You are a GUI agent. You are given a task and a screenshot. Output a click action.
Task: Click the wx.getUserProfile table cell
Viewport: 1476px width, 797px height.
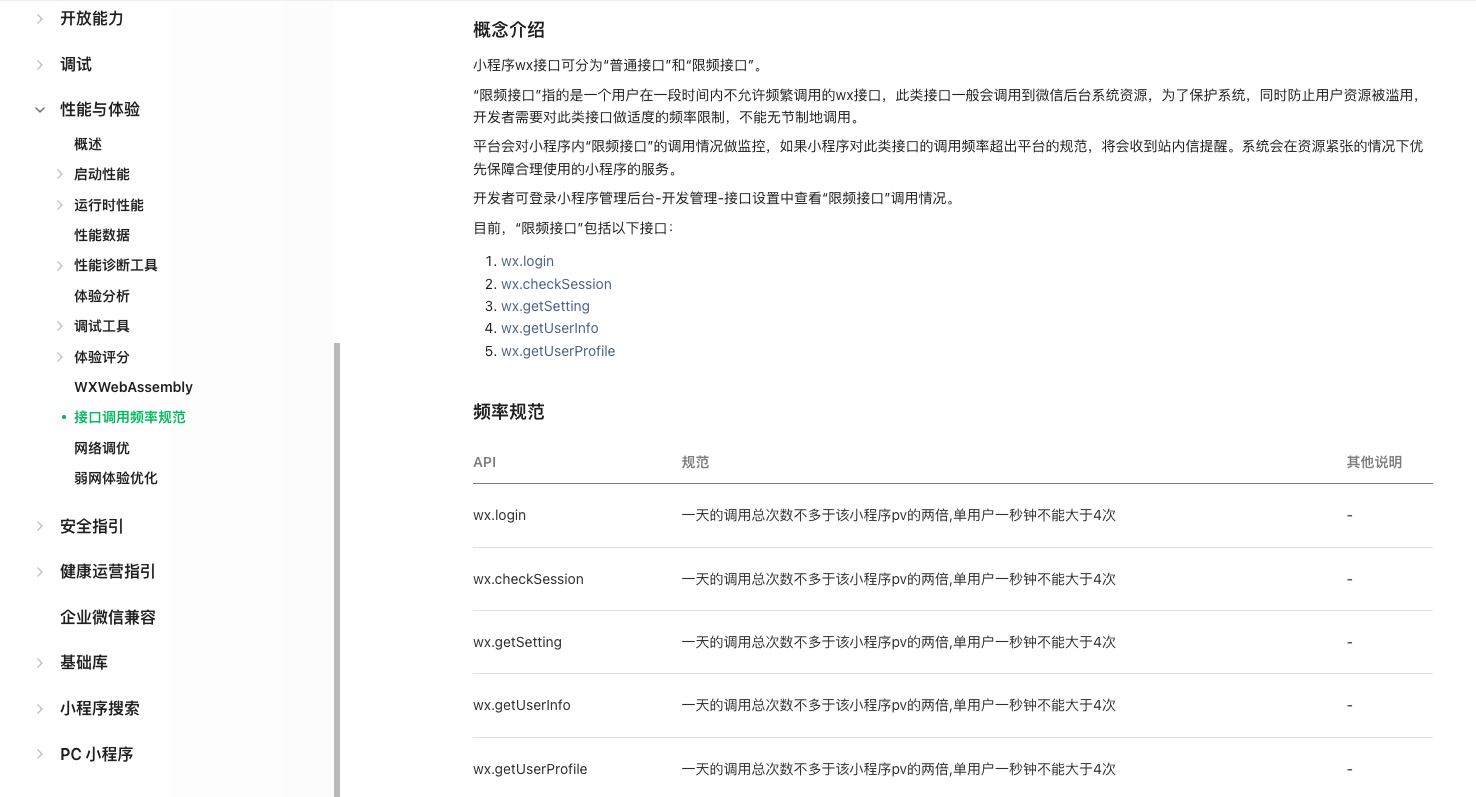[x=530, y=769]
